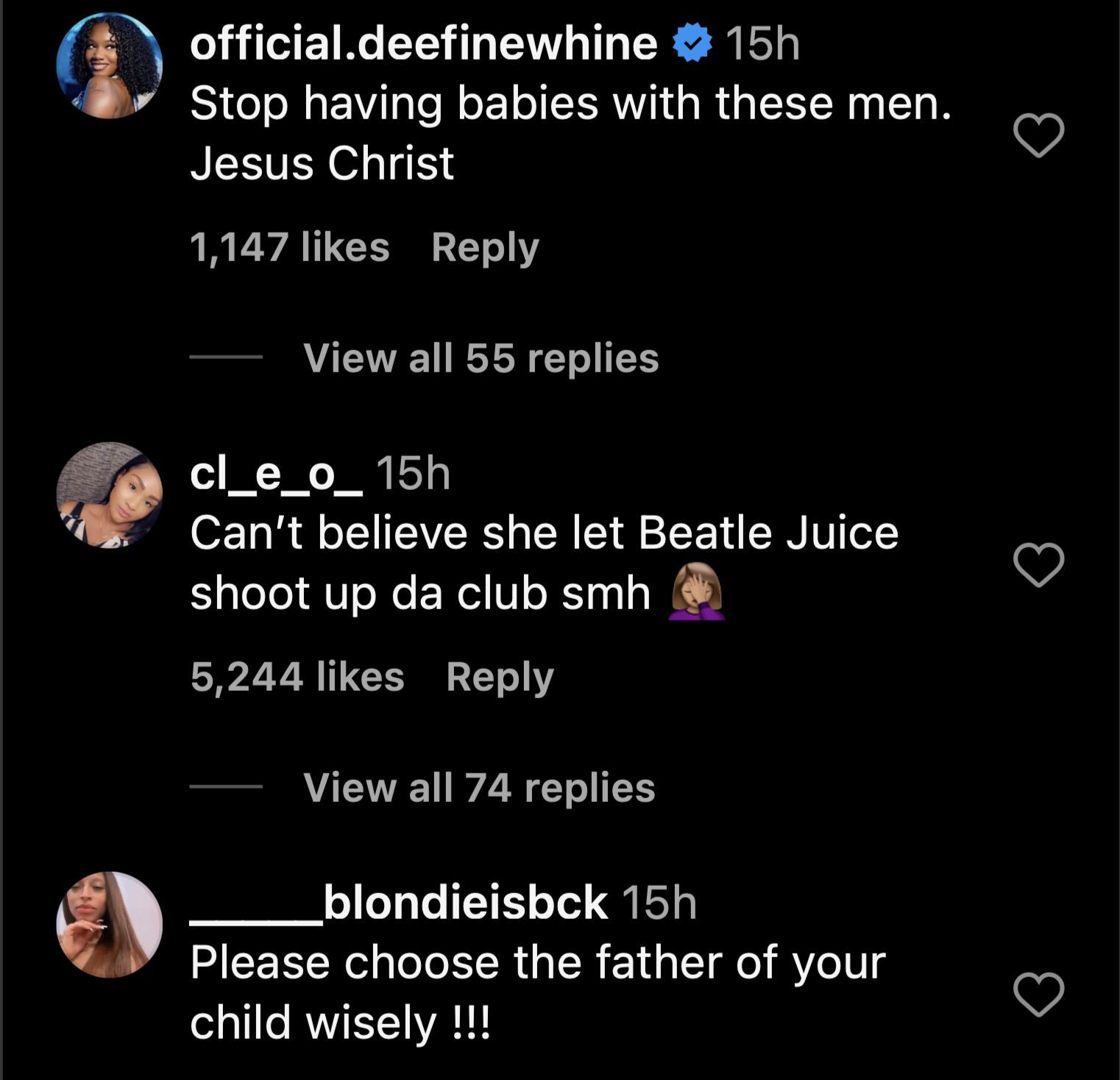
Task: Reply to the "Stop having babies" comment
Action: tap(485, 247)
